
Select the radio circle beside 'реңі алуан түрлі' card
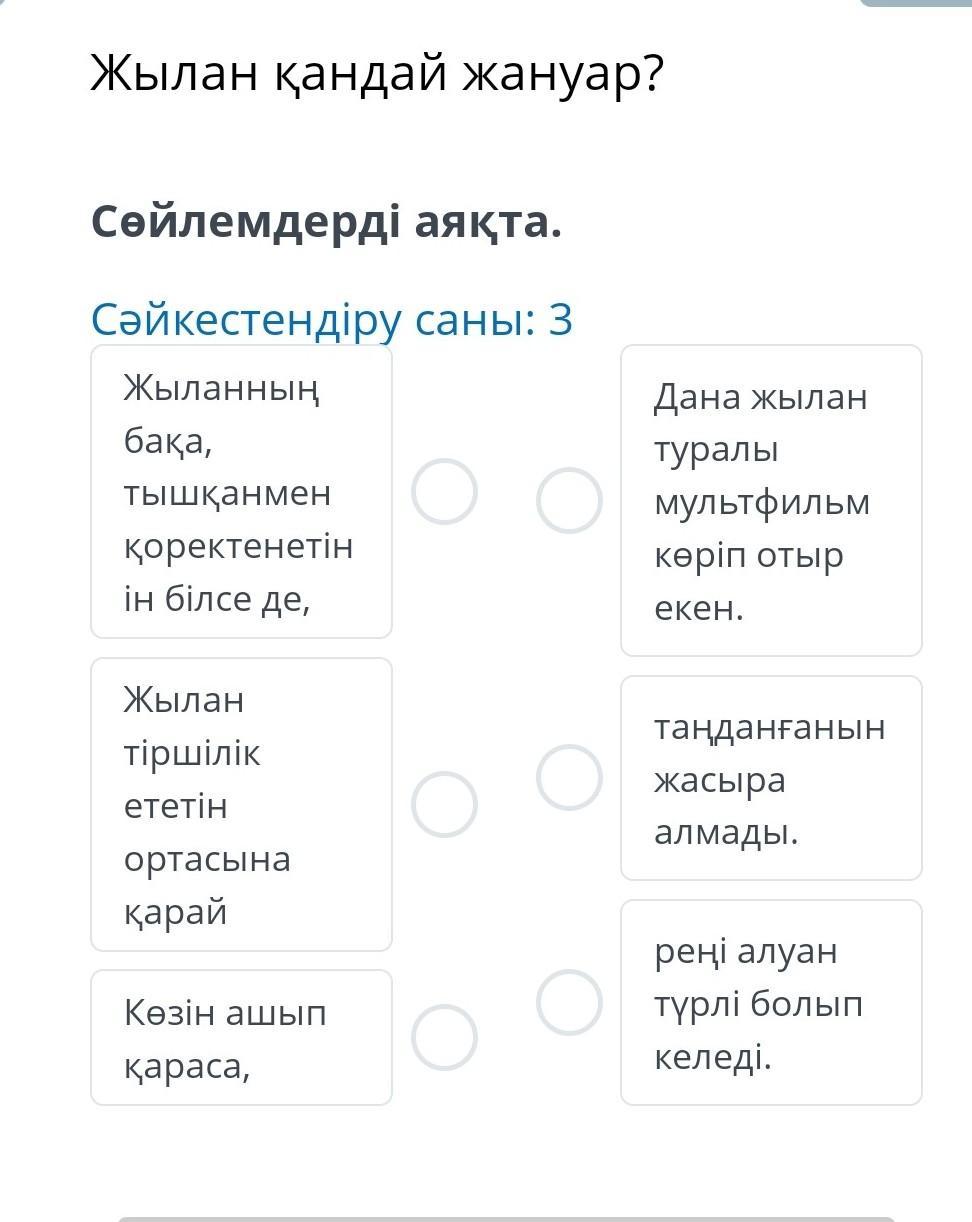(569, 1002)
